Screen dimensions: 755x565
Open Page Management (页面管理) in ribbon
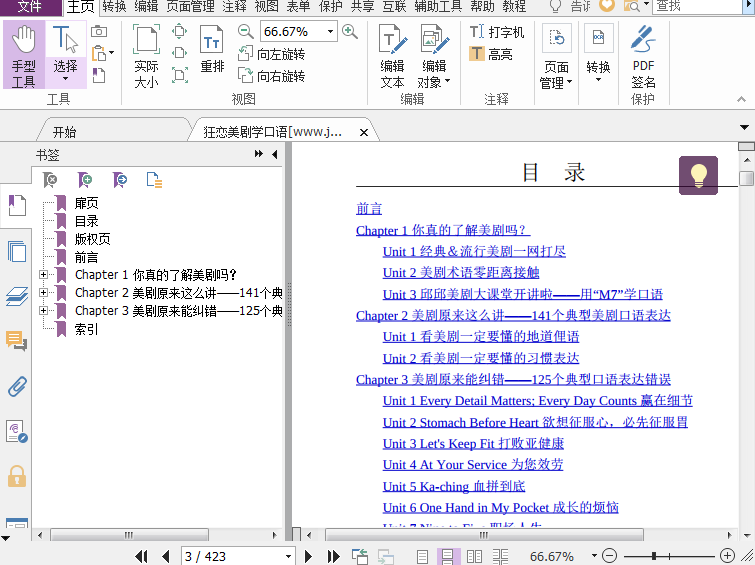coord(556,57)
